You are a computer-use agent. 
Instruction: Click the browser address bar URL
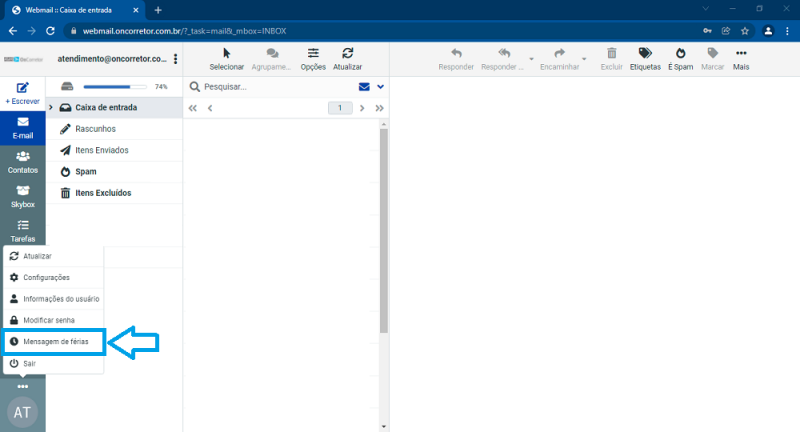(x=184, y=31)
